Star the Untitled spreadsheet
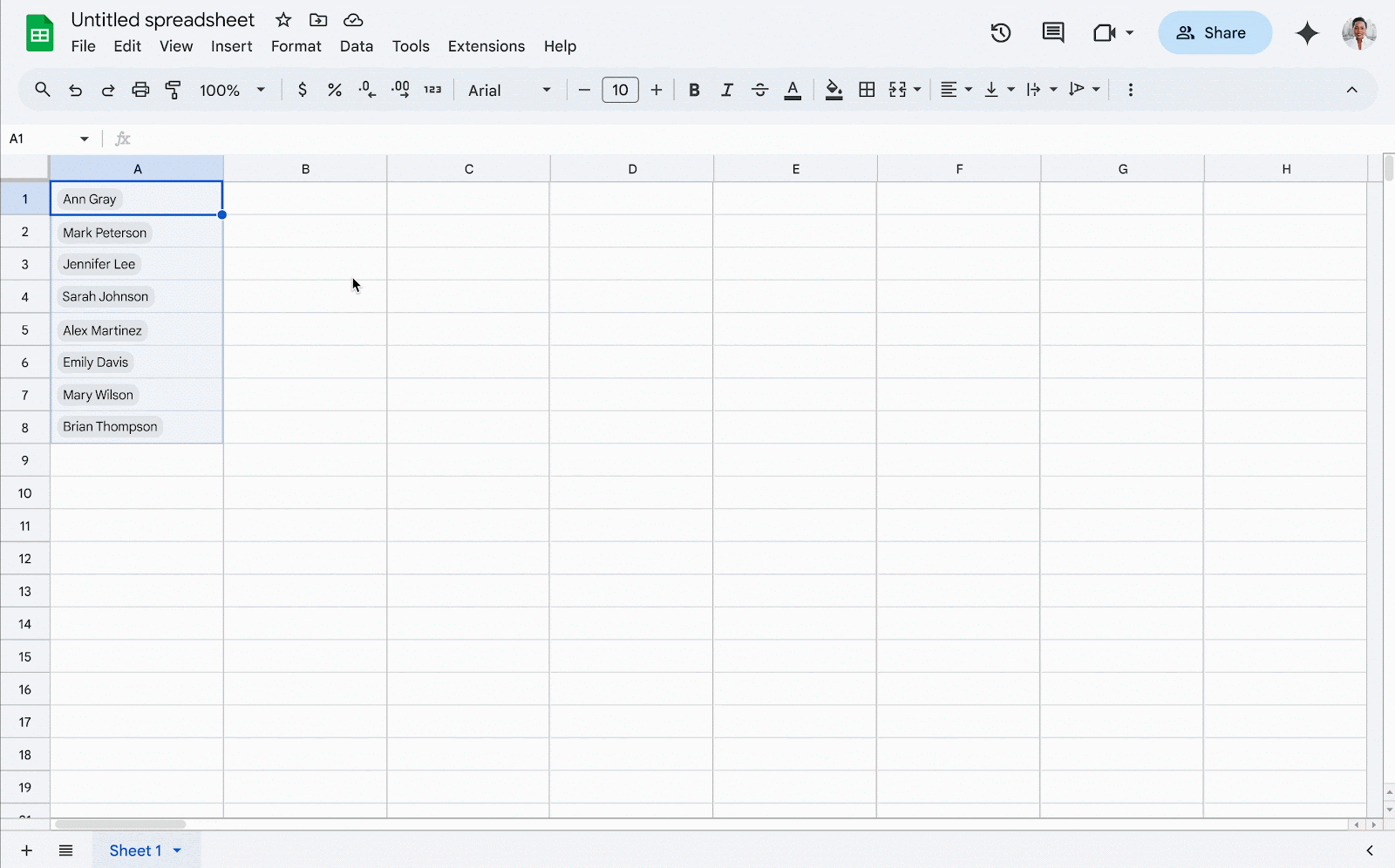 tap(283, 20)
